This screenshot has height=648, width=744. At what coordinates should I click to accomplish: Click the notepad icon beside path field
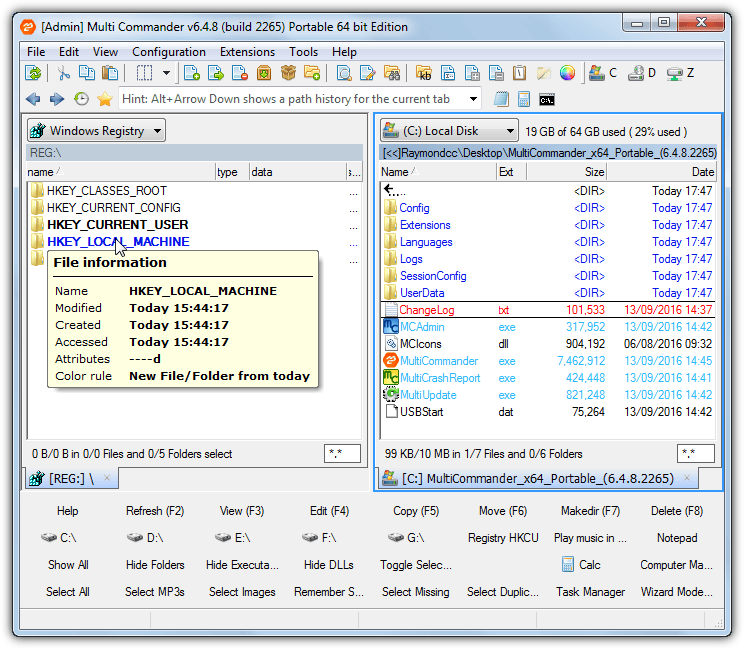501,99
